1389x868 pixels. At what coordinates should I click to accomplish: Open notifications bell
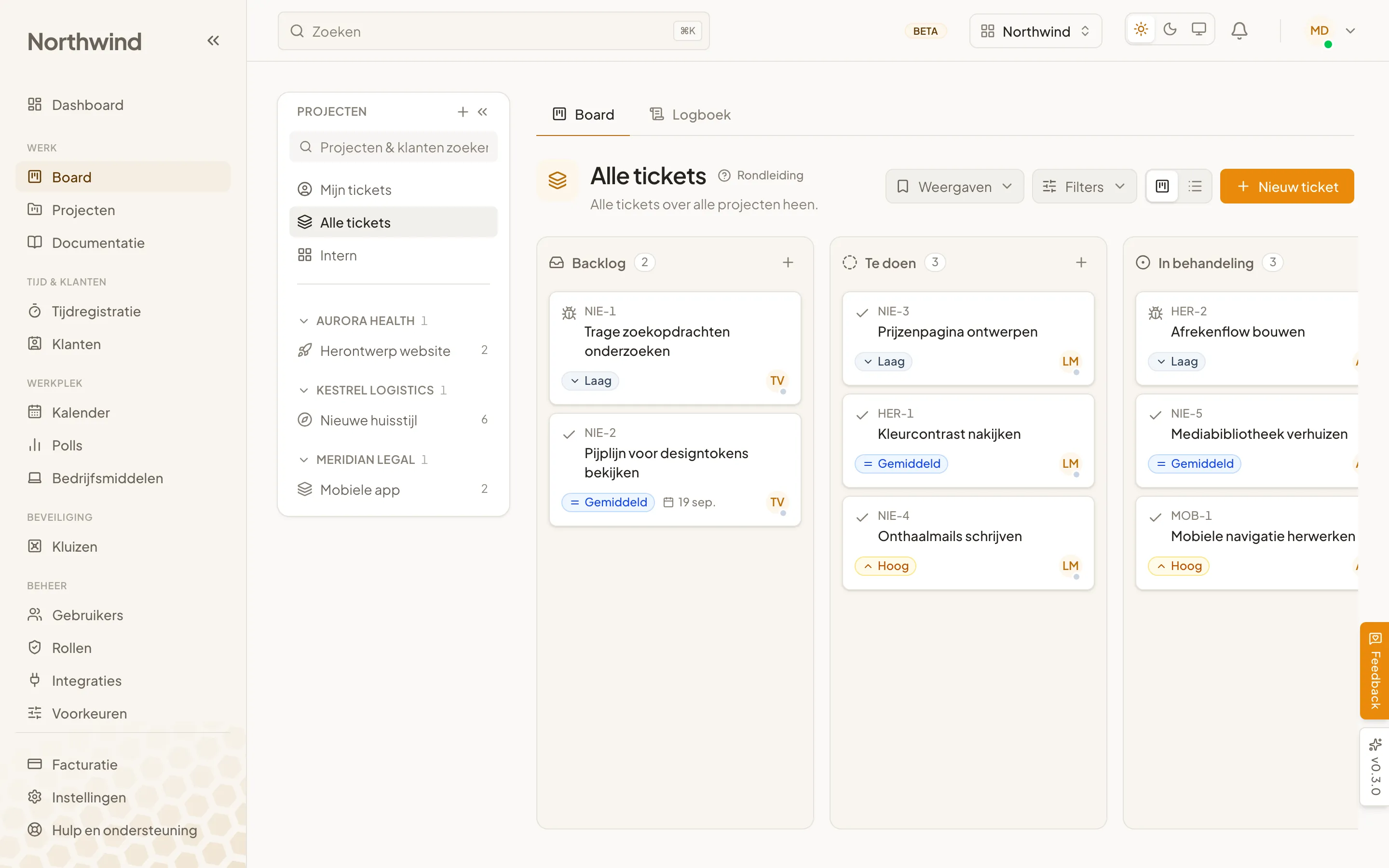click(x=1239, y=31)
